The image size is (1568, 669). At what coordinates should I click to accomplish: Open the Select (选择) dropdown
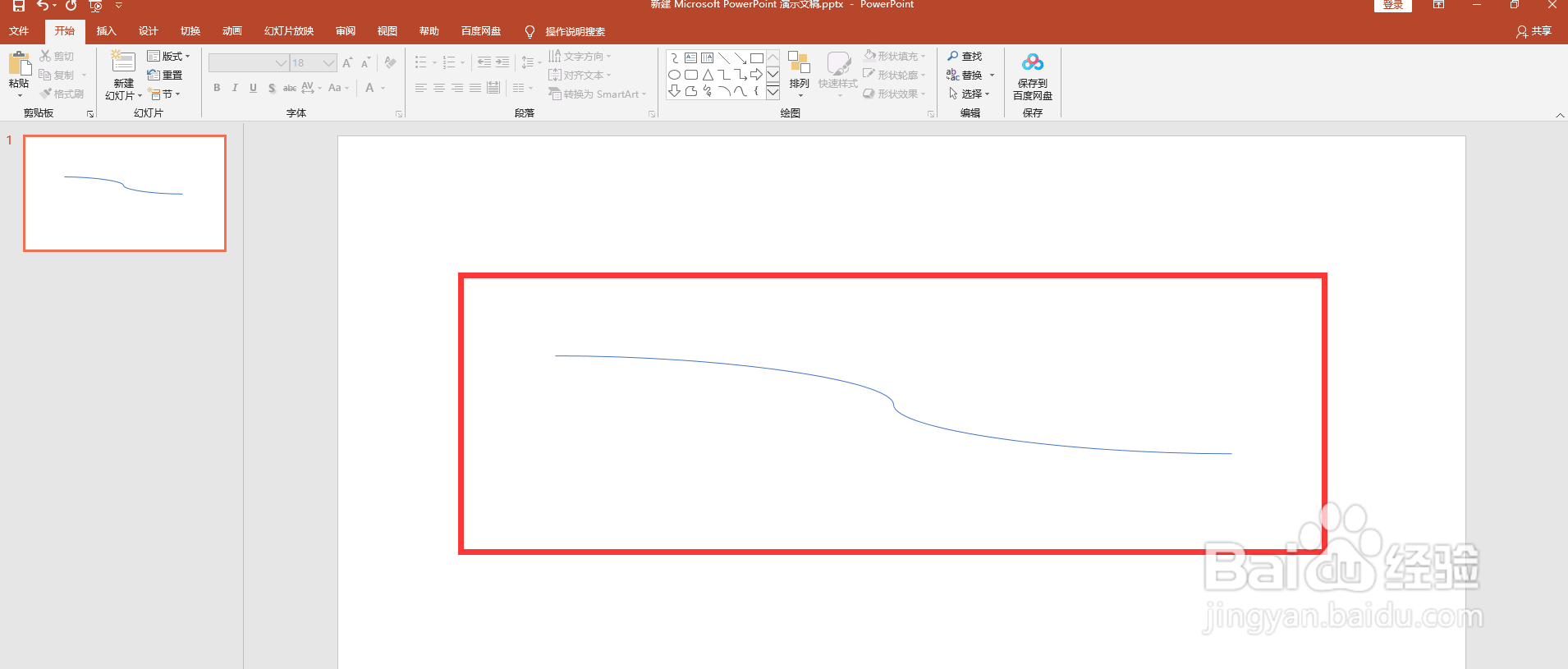point(969,94)
